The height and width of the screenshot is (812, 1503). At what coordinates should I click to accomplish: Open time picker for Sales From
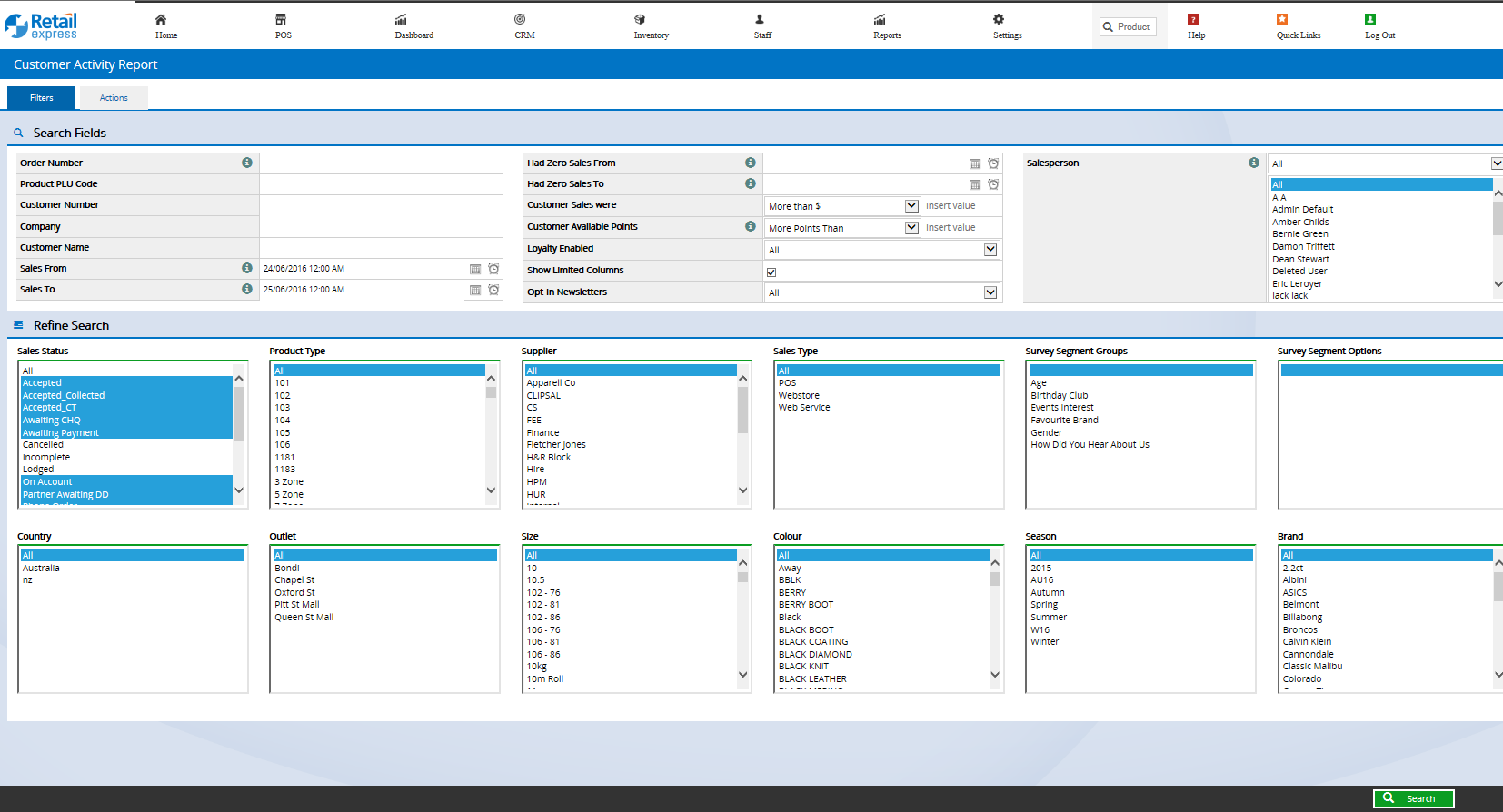(493, 269)
